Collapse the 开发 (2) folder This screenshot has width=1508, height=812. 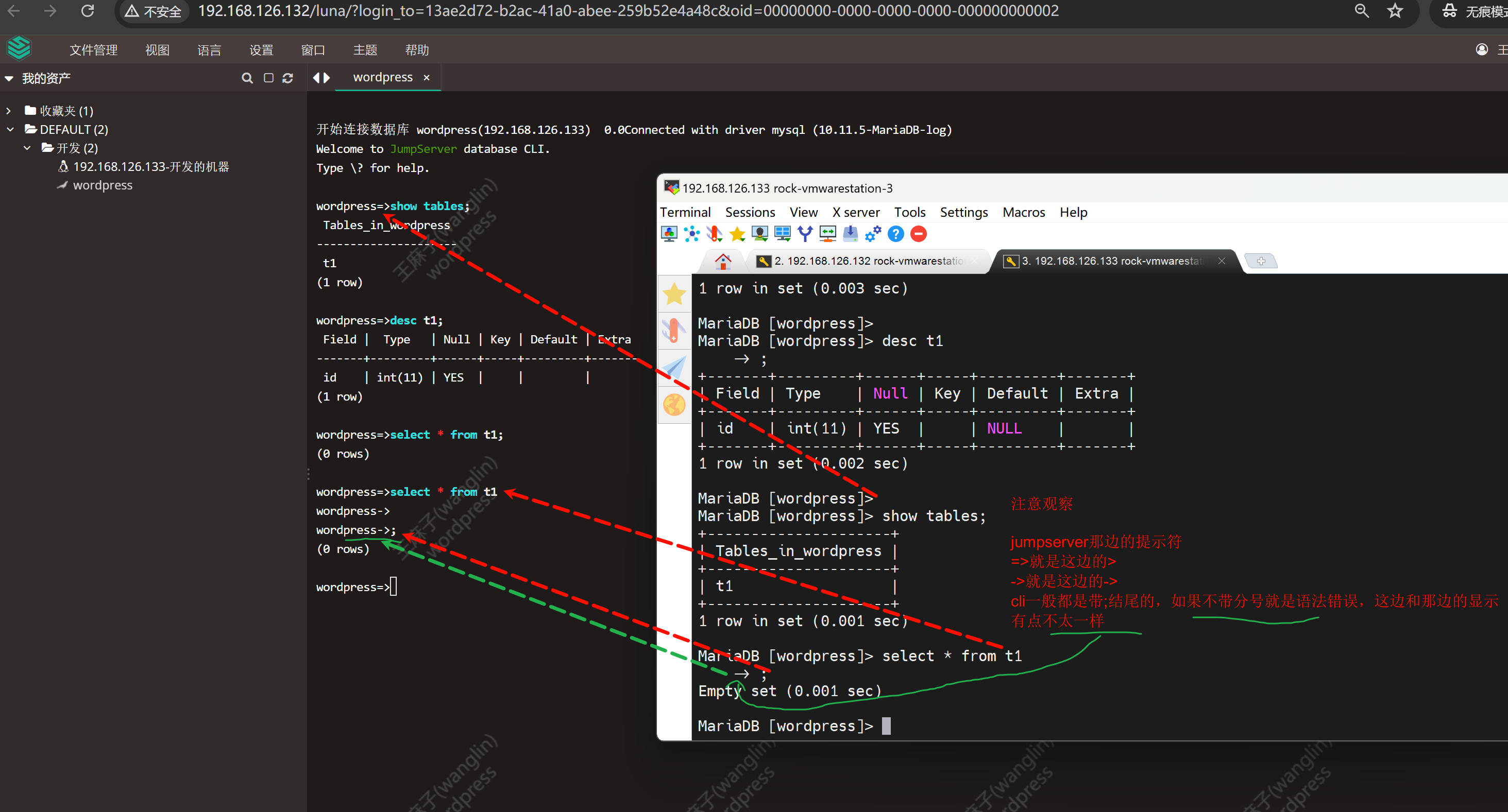click(x=27, y=148)
